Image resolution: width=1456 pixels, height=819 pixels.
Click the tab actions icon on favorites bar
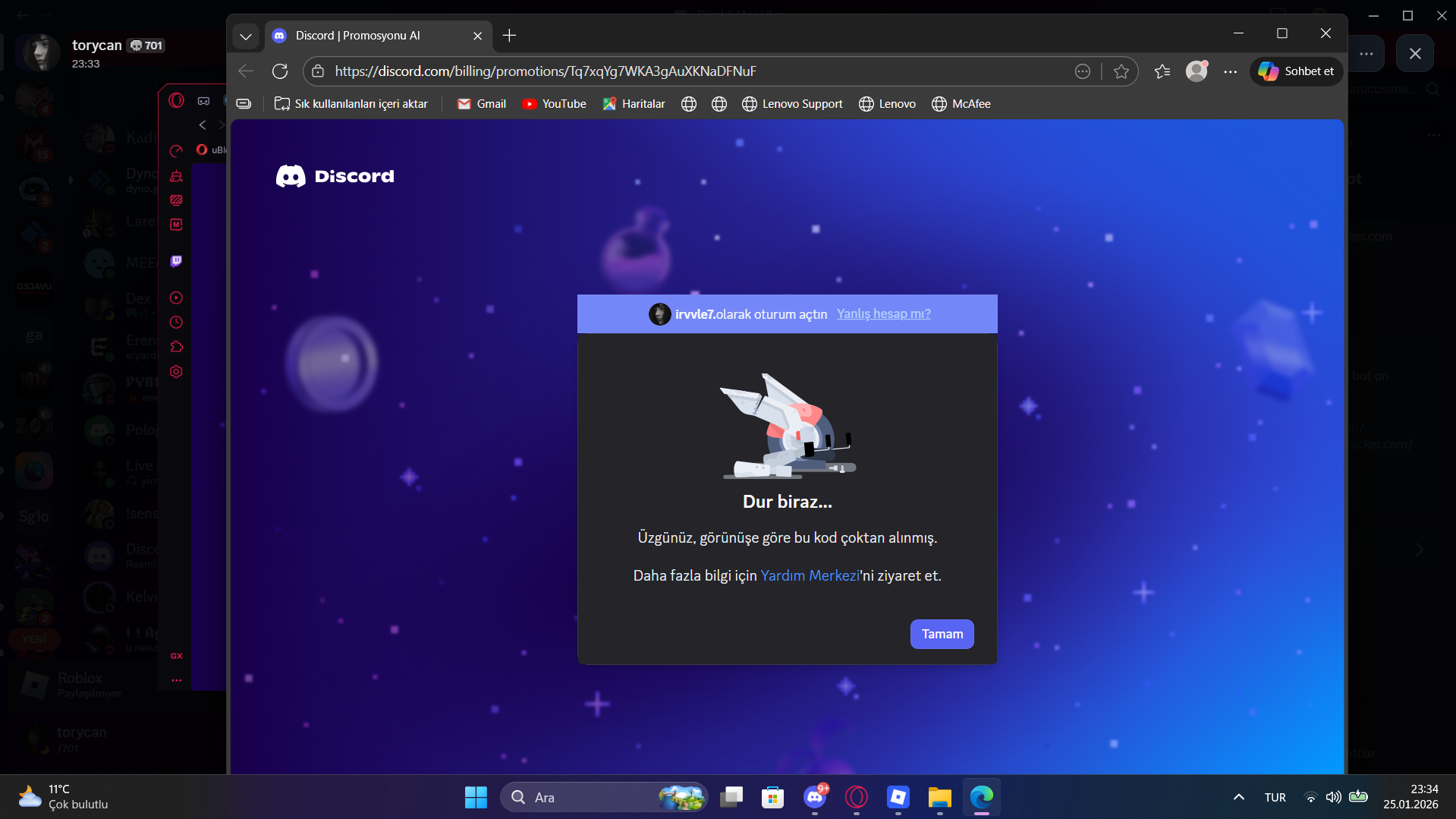(244, 104)
